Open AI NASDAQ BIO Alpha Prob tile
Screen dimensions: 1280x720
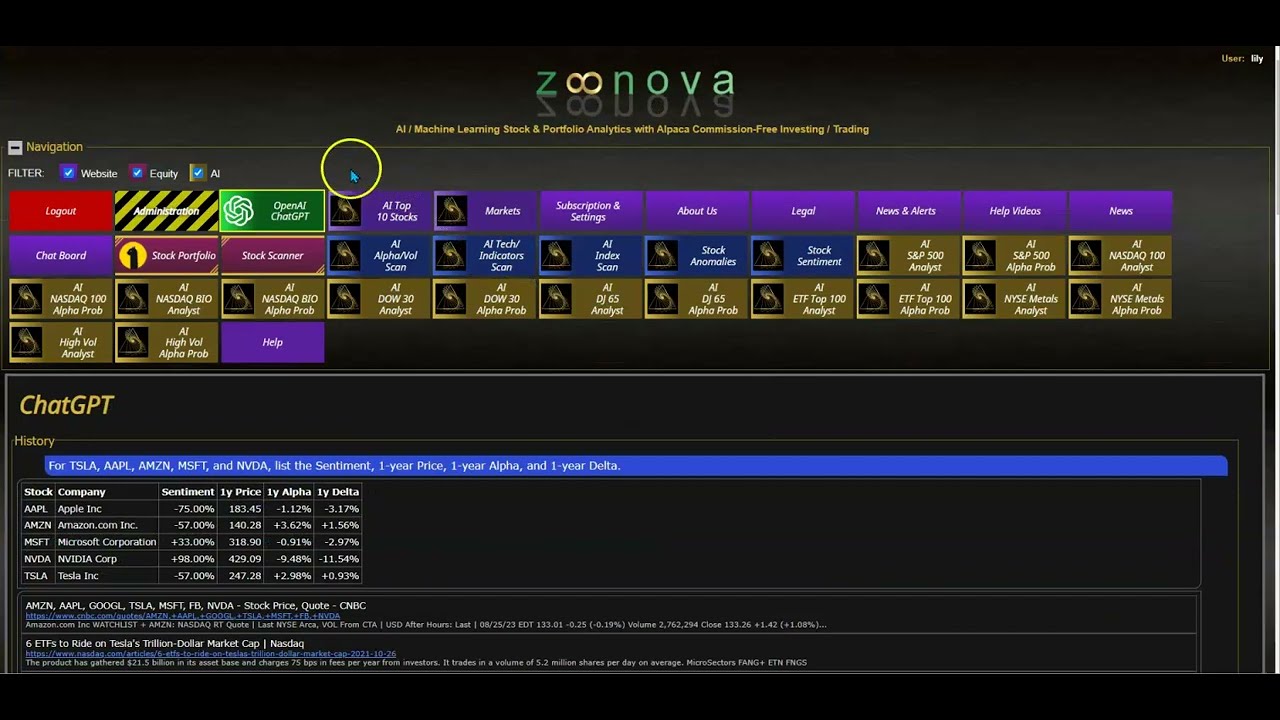[273, 299]
